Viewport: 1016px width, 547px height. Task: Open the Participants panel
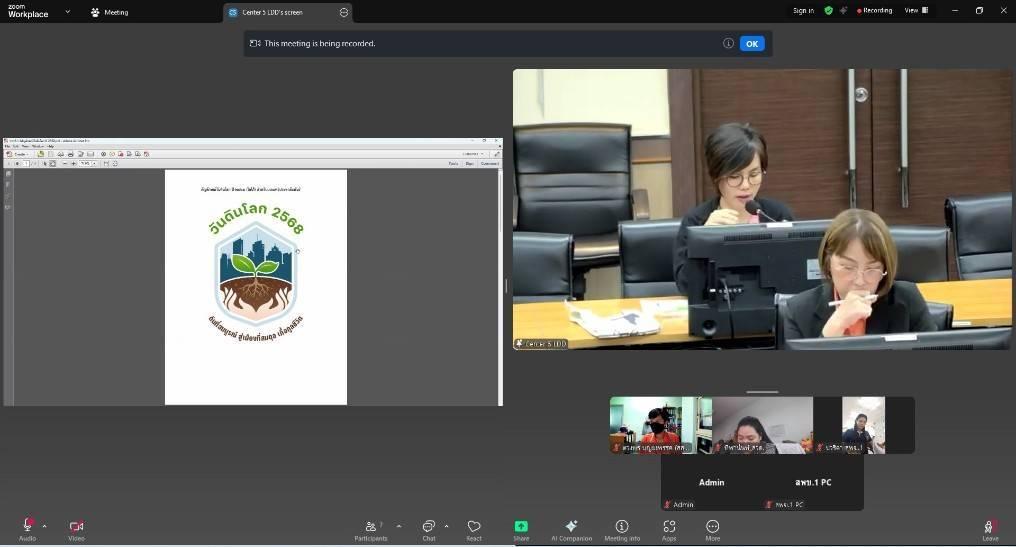pyautogui.click(x=370, y=527)
